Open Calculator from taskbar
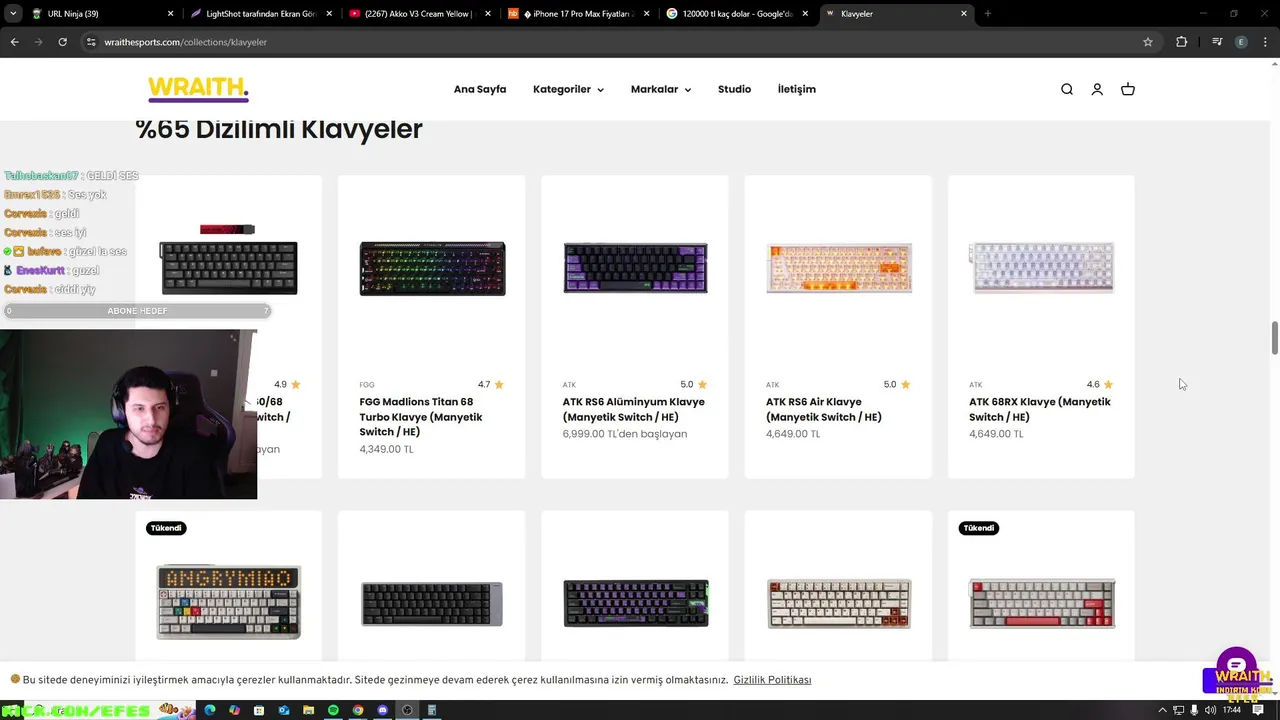 tap(432, 710)
